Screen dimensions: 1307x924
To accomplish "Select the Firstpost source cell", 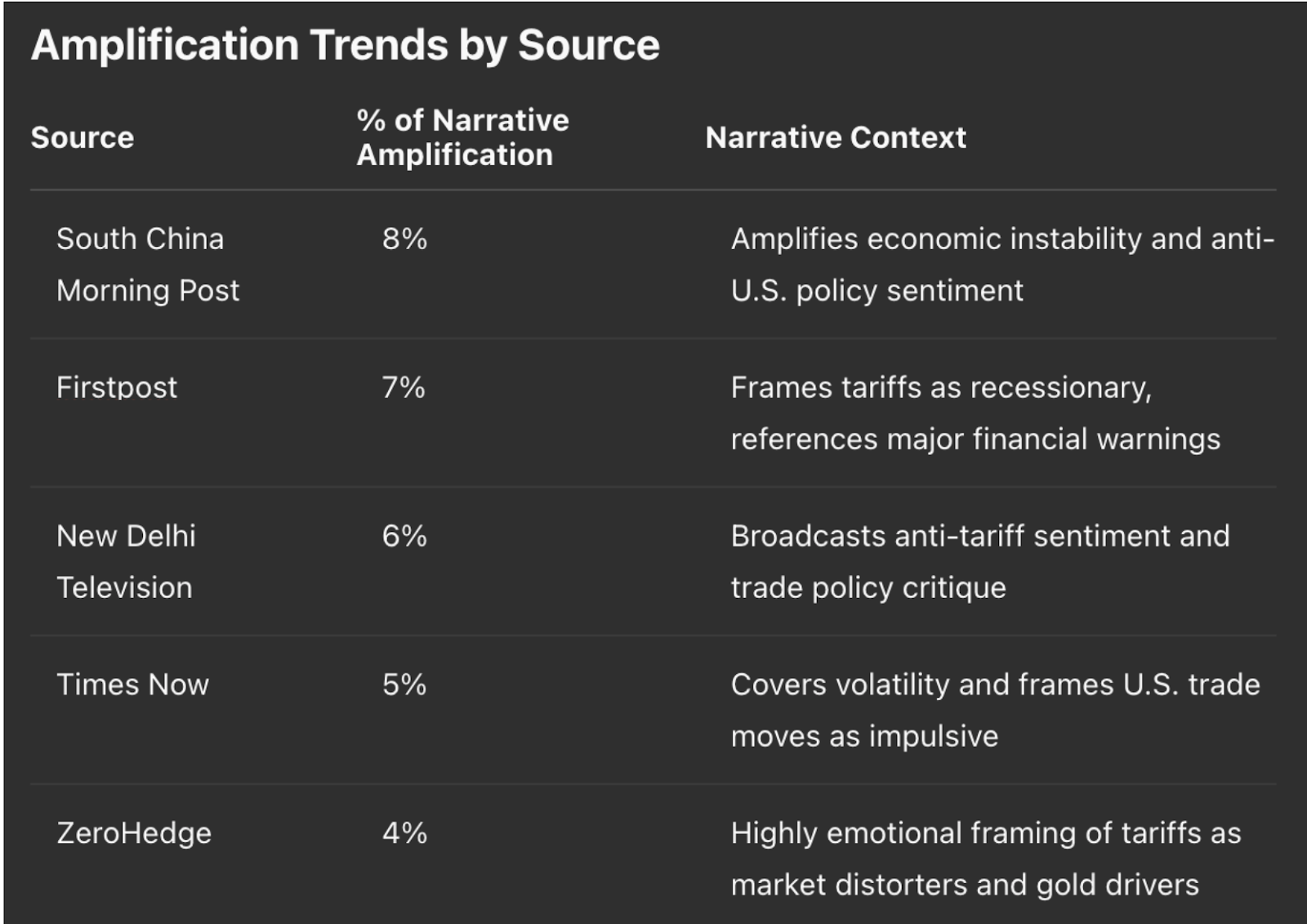I will [117, 387].
